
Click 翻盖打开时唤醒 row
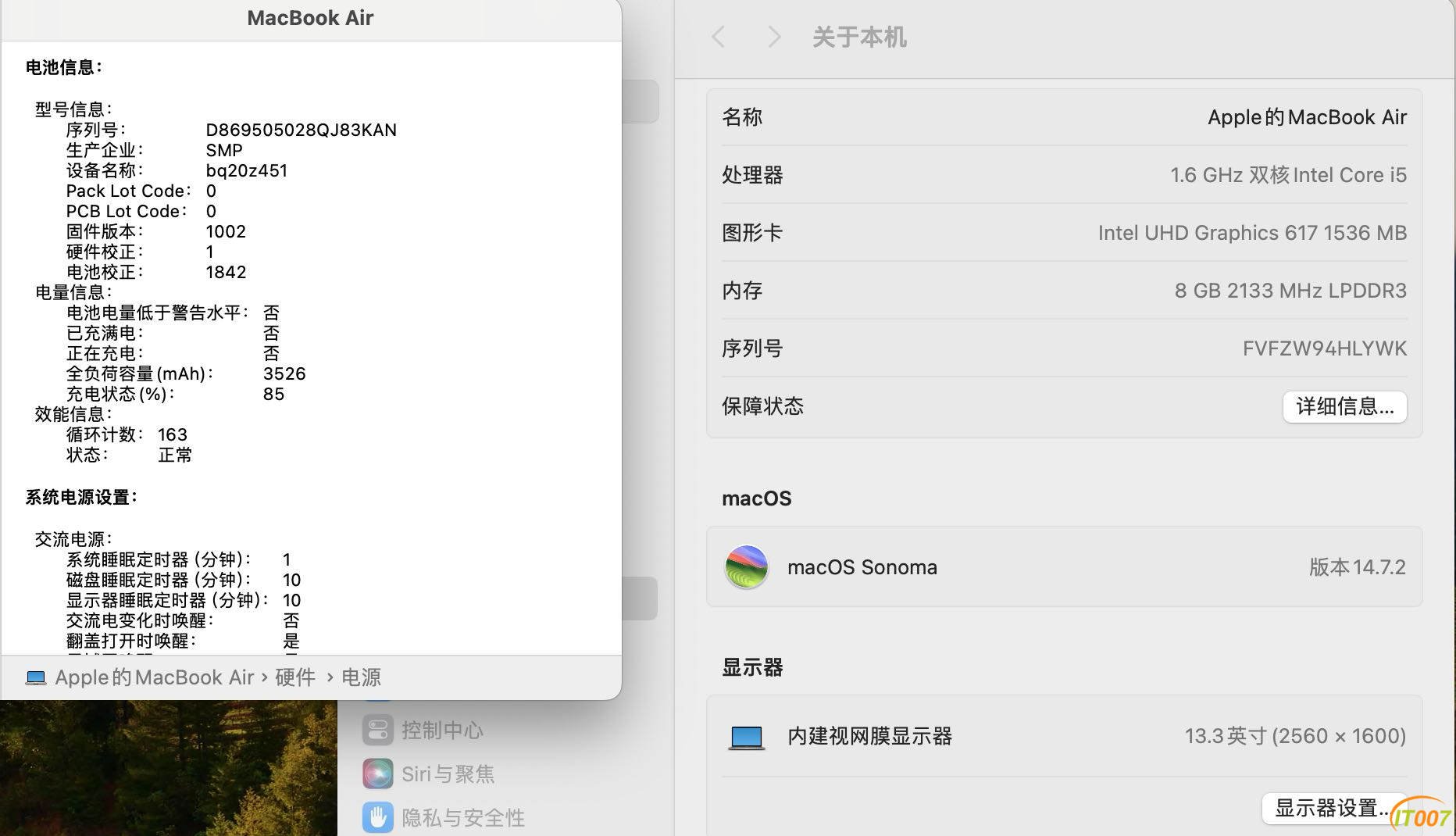click(182, 641)
